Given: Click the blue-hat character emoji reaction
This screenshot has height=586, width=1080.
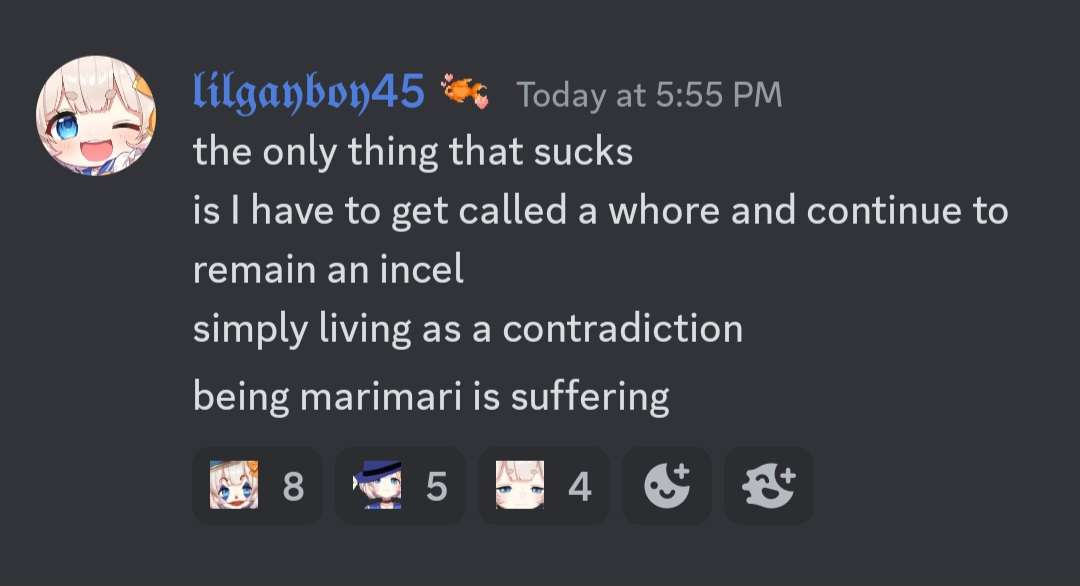Looking at the screenshot, I should [377, 485].
